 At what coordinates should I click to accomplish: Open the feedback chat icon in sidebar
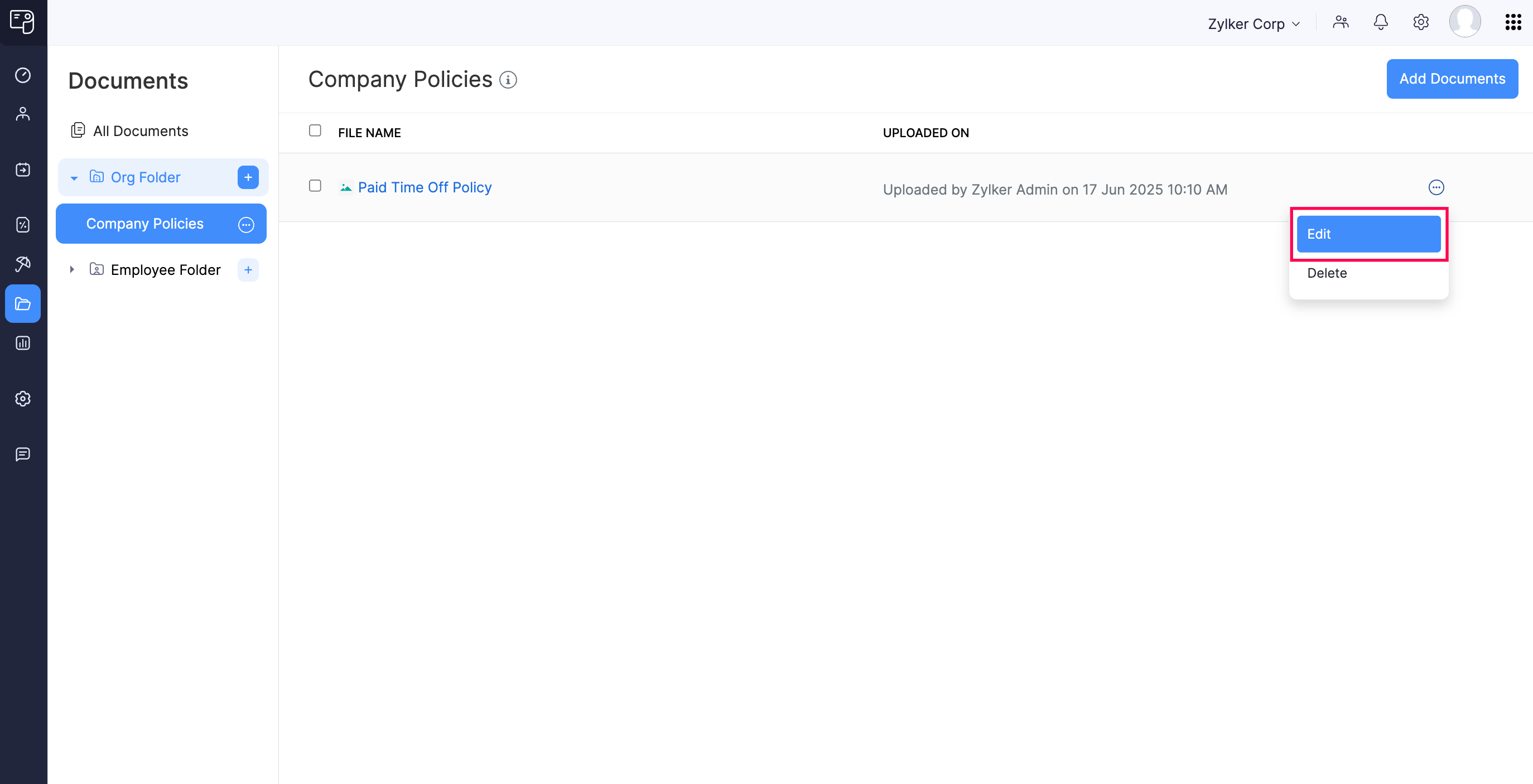[x=23, y=455]
